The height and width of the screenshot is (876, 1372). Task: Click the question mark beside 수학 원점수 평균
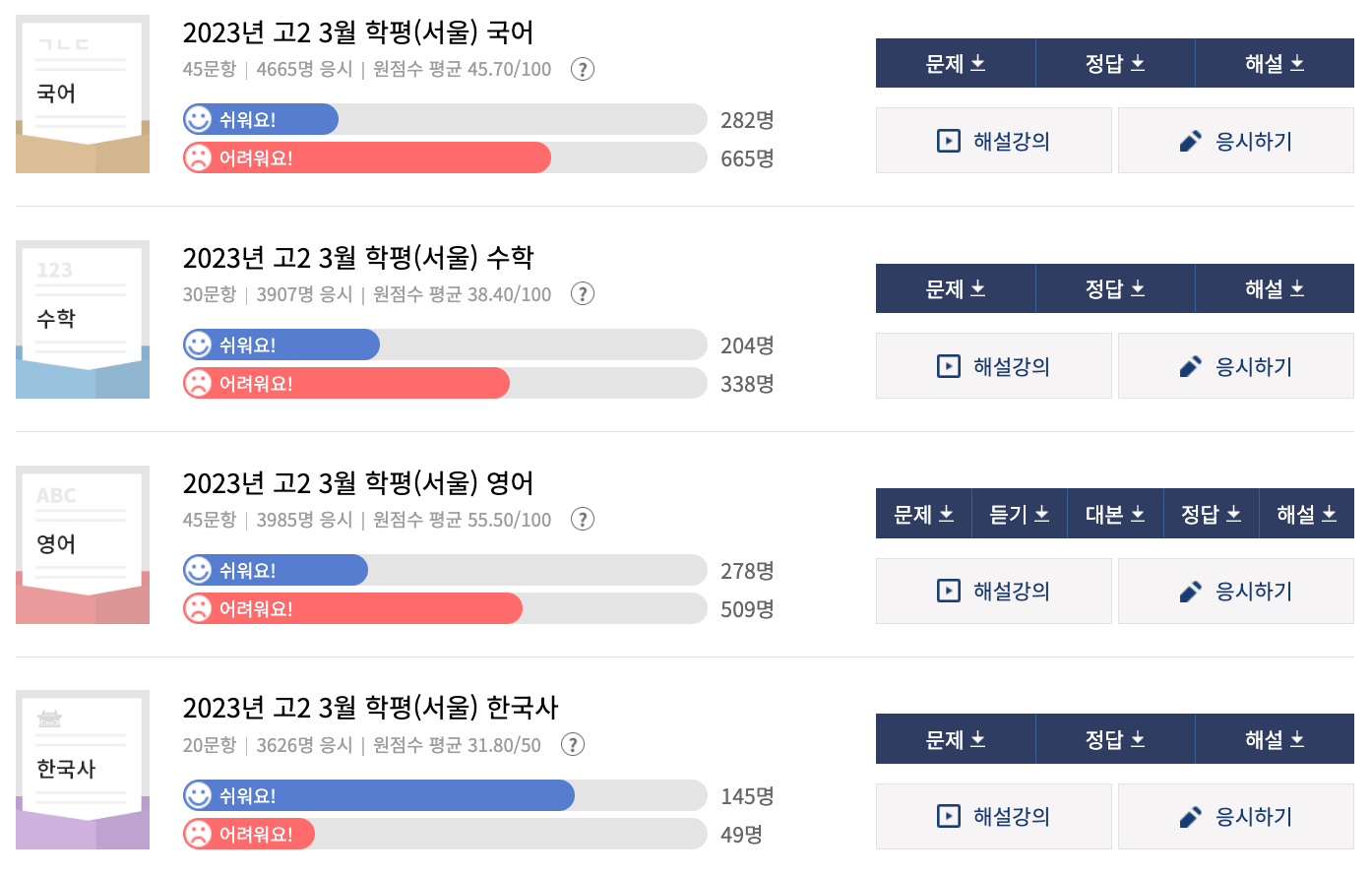pyautogui.click(x=582, y=294)
